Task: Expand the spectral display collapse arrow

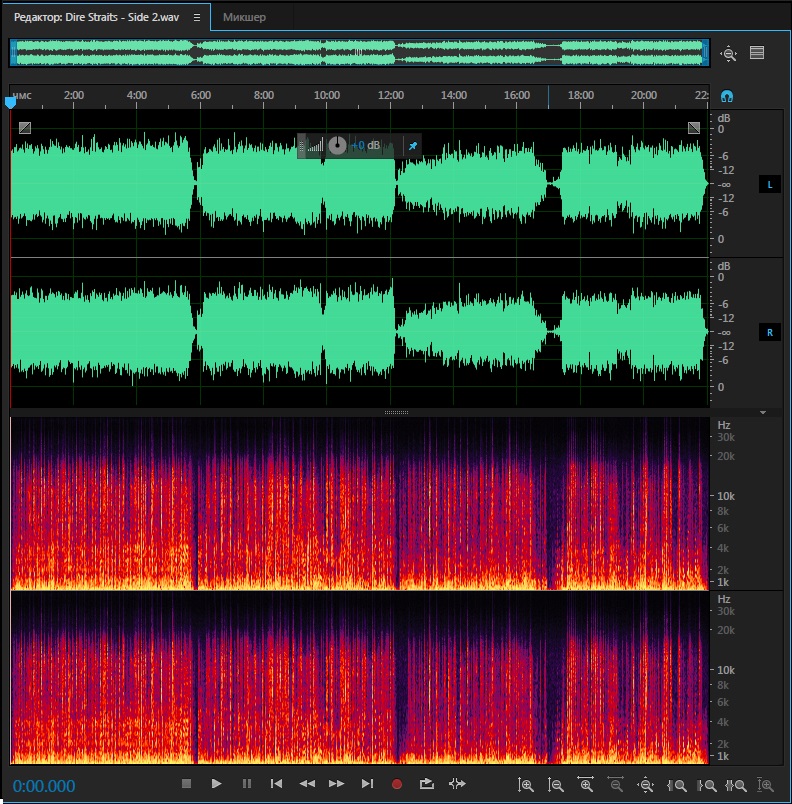Action: pos(763,412)
